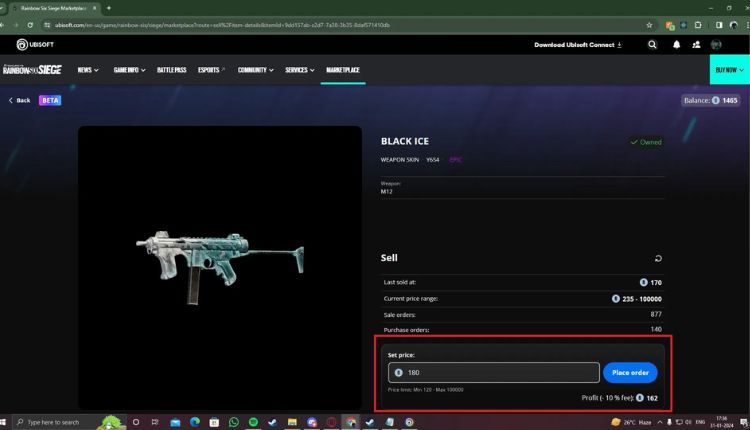Click the Purchase orders count 140
This screenshot has width=750, height=430.
[656, 330]
